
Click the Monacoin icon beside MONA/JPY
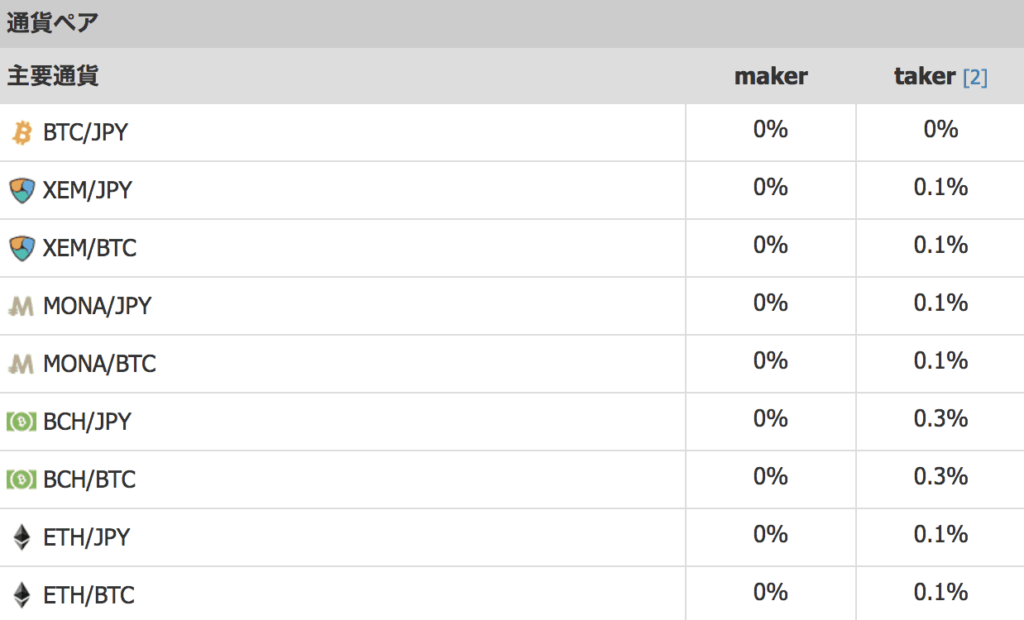(22, 306)
